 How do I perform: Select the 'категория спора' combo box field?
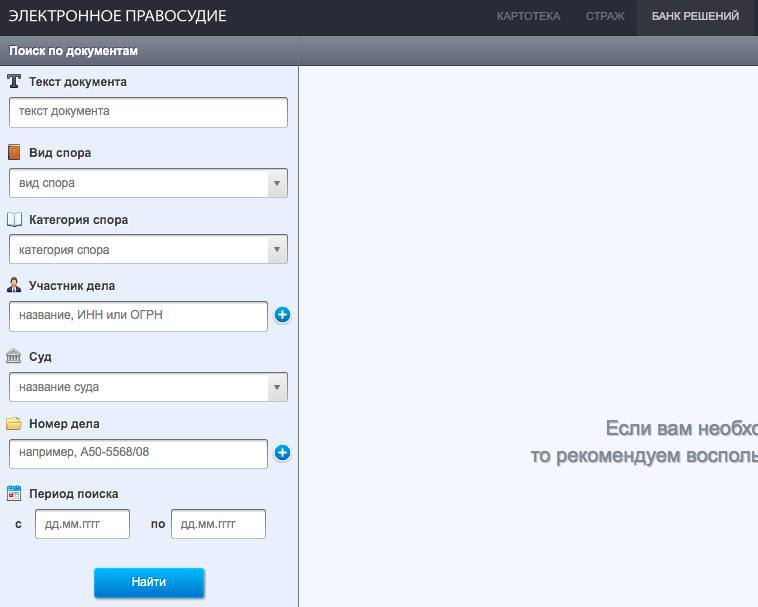(148, 249)
